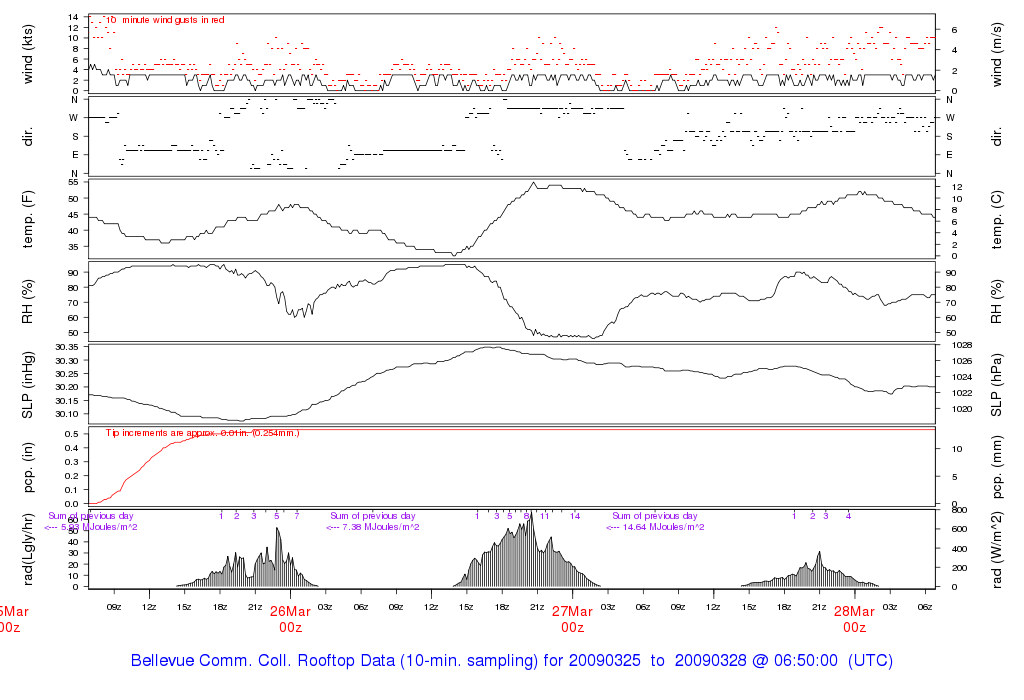The height and width of the screenshot is (700, 1024).
Task: Select the '30.20' tick on SLP axis
Action: (67, 387)
